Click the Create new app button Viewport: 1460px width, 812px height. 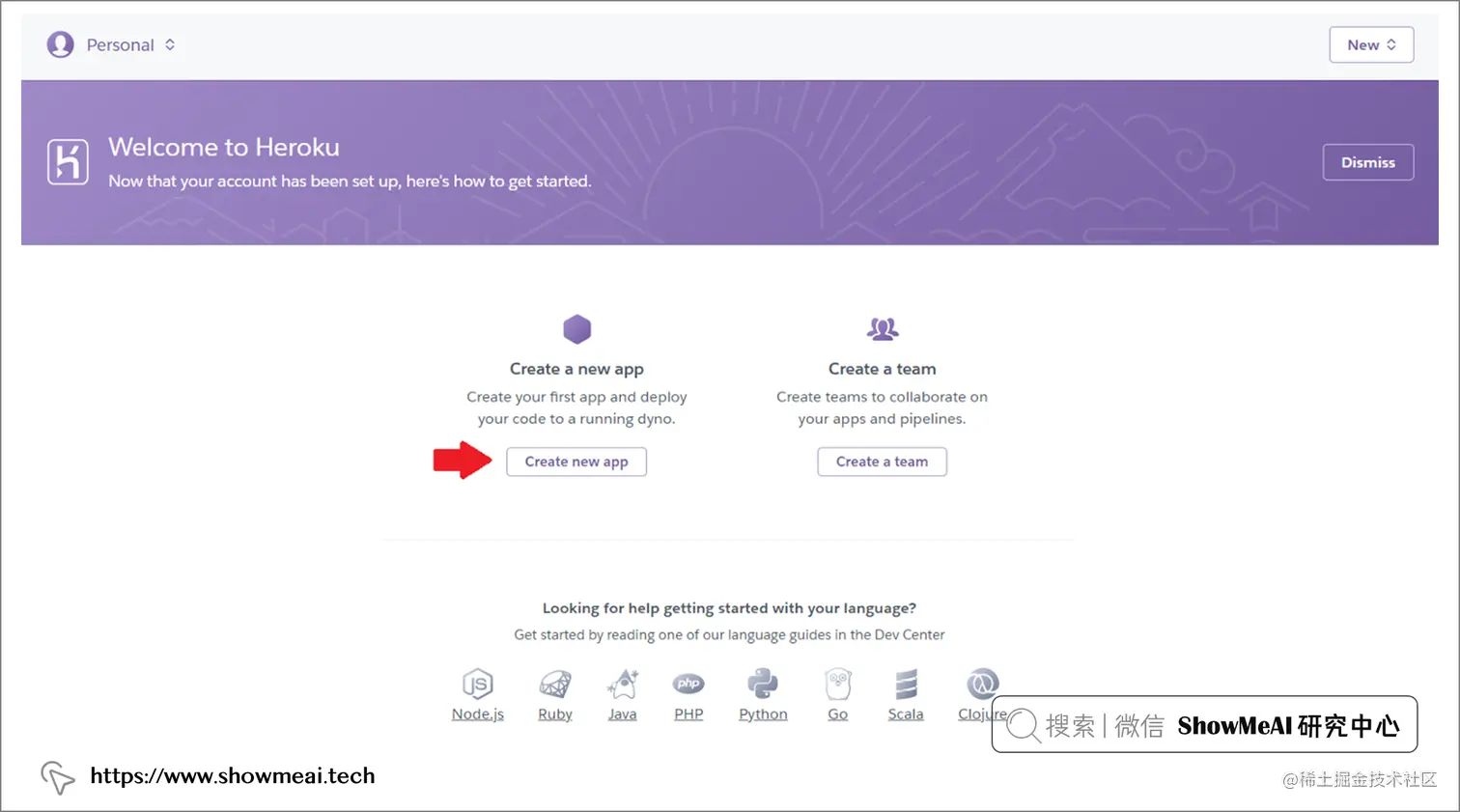[576, 462]
